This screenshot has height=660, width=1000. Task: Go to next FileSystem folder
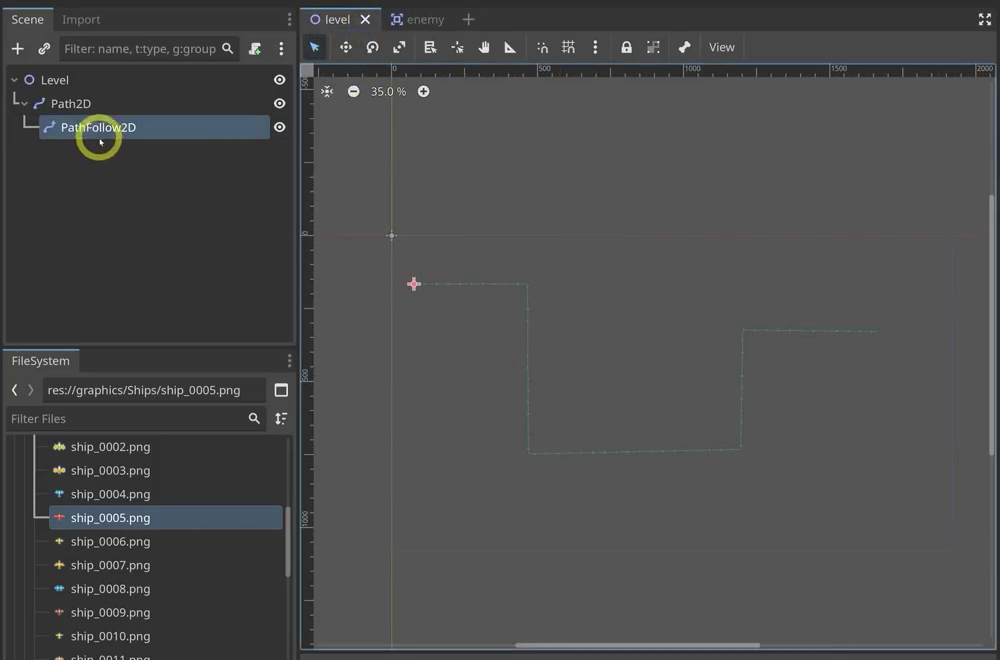point(30,390)
